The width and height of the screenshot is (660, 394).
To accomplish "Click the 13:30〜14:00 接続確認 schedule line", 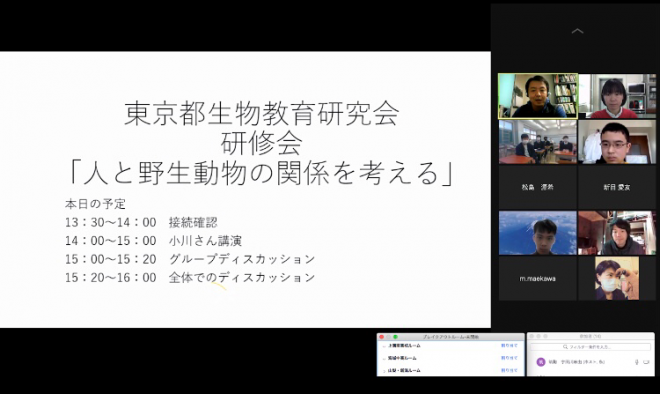I will coord(141,222).
